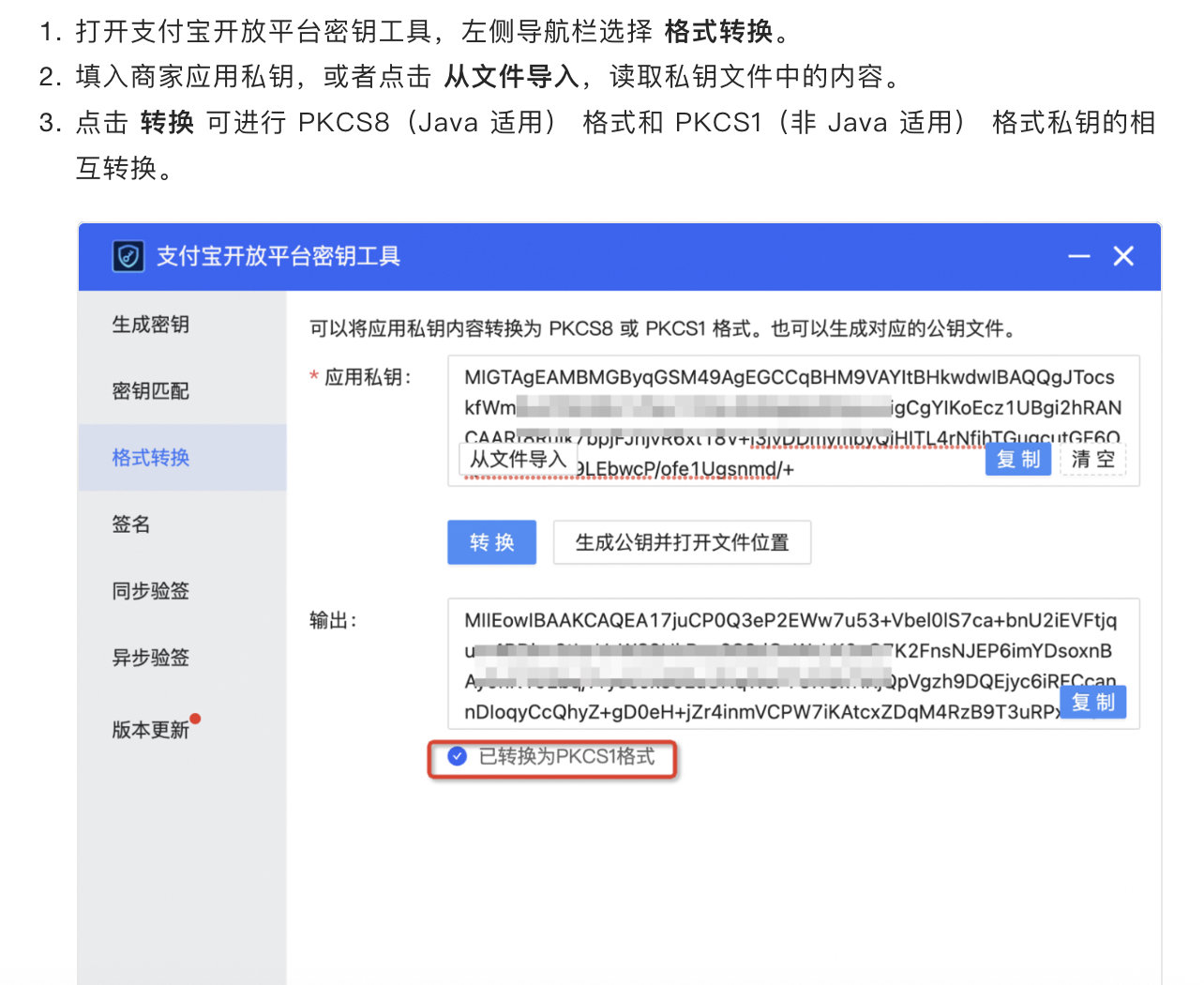This screenshot has width=1204, height=985.
Task: Copy the private key using 复制 beside 清空
Action: 1017,460
